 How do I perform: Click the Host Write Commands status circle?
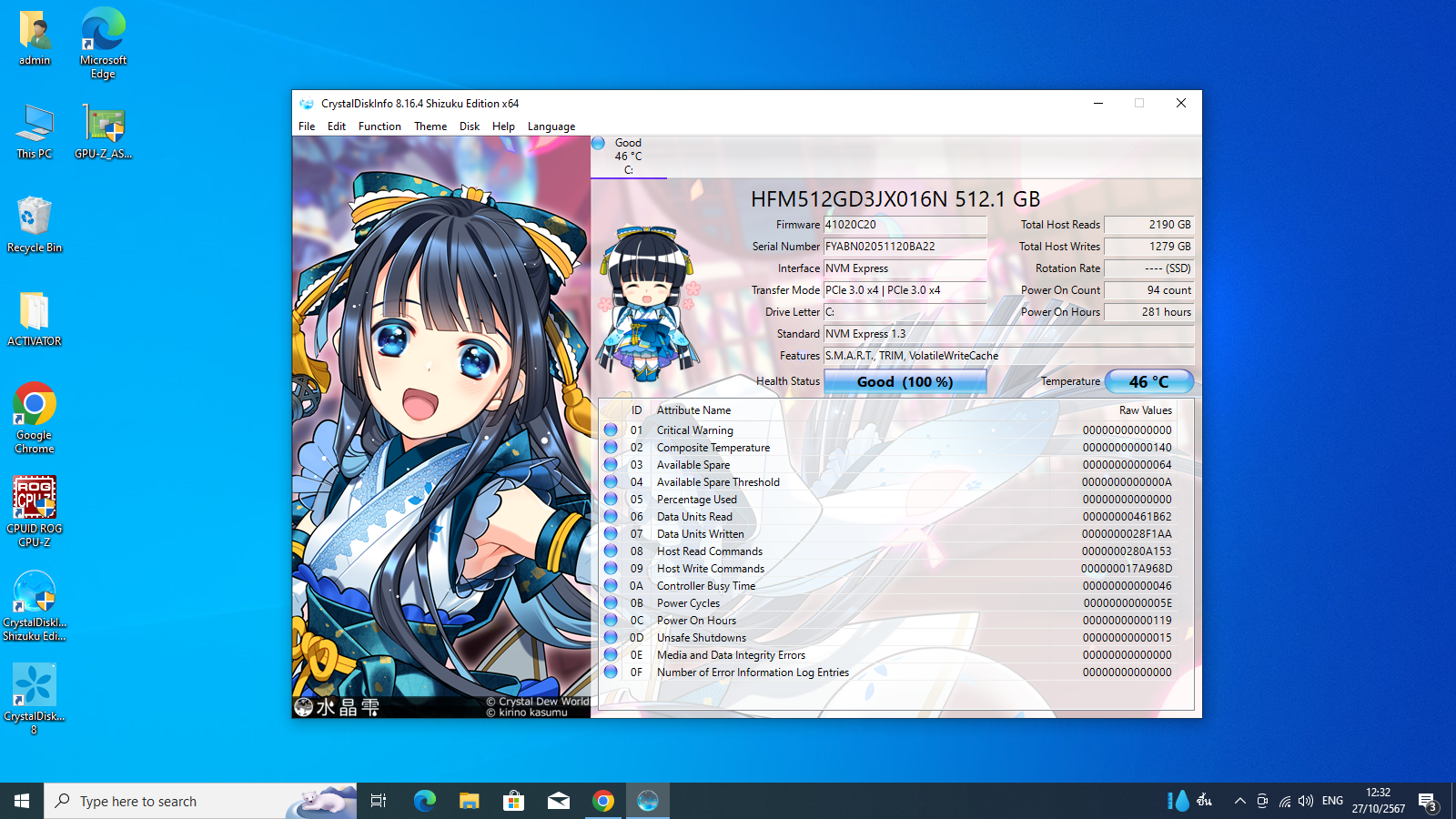pyautogui.click(x=611, y=568)
